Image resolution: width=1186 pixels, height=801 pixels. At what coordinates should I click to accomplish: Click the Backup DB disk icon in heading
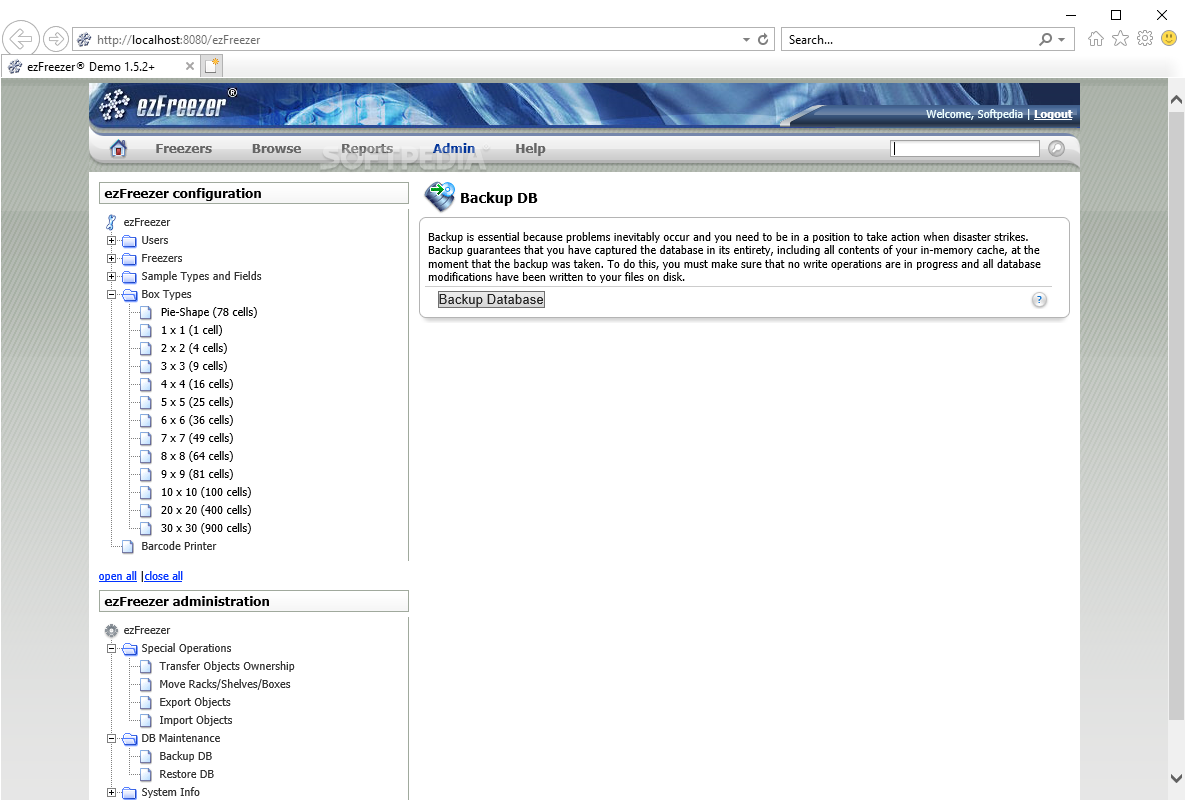pos(439,197)
